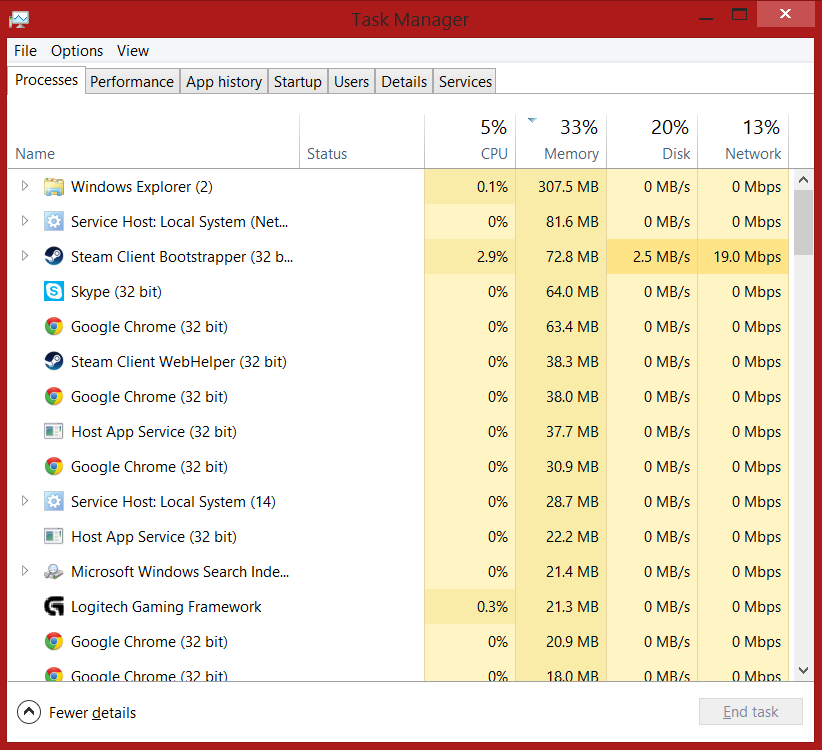The image size is (822, 750).
Task: Open the View menu
Action: (133, 51)
